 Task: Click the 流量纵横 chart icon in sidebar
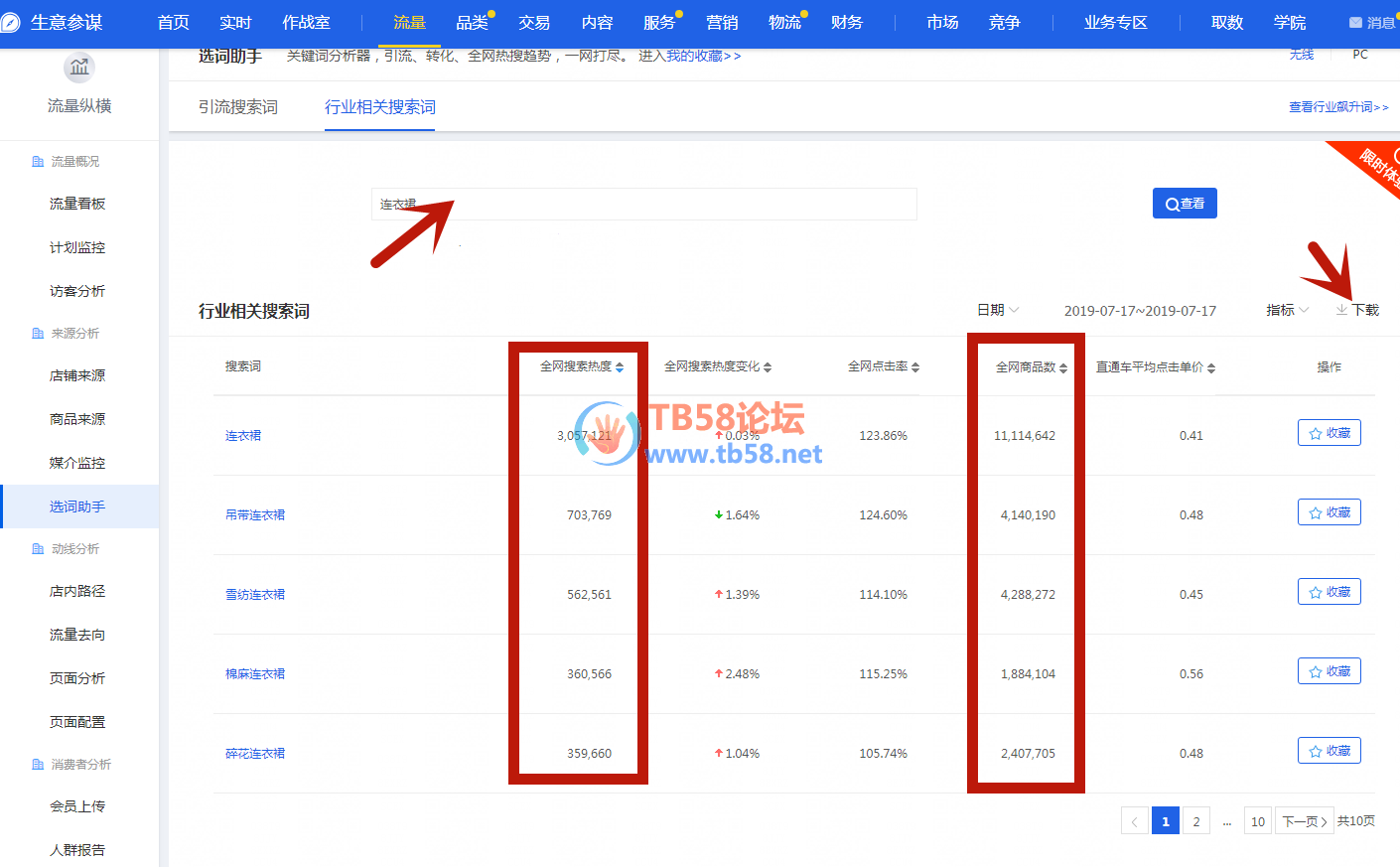click(x=79, y=68)
